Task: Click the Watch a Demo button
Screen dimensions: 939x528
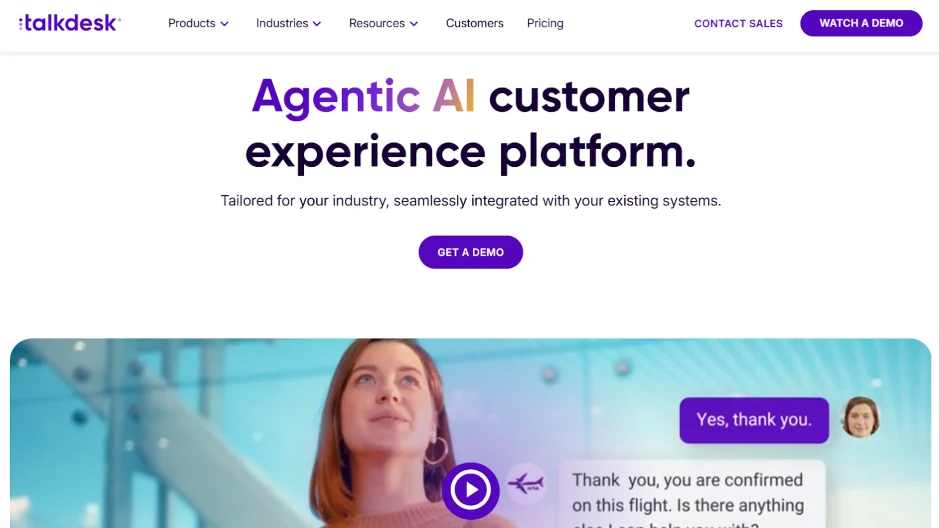Action: tap(861, 23)
